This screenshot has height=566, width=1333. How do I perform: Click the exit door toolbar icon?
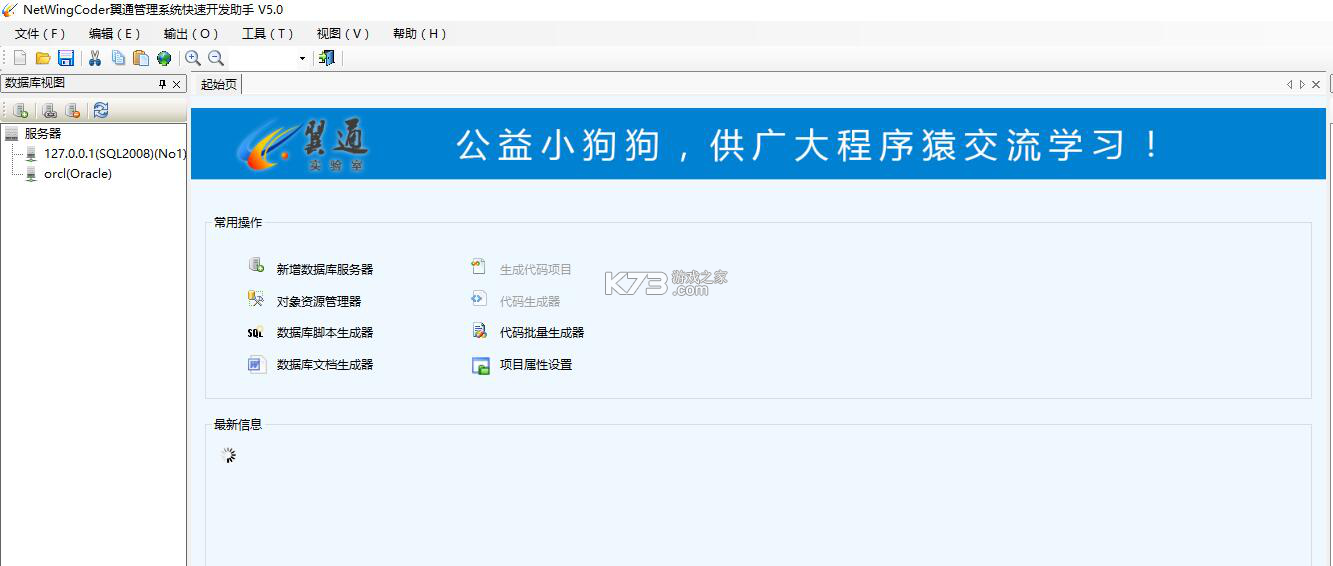click(327, 58)
